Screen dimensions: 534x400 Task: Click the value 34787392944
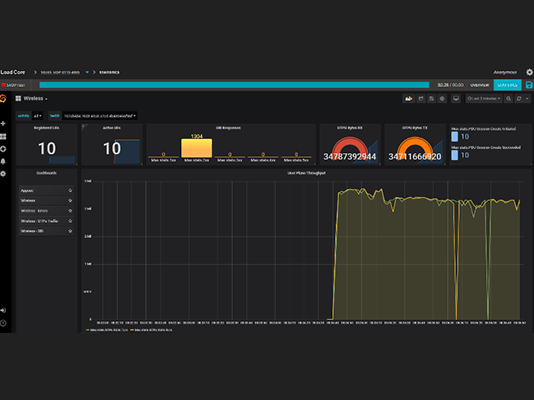point(350,157)
